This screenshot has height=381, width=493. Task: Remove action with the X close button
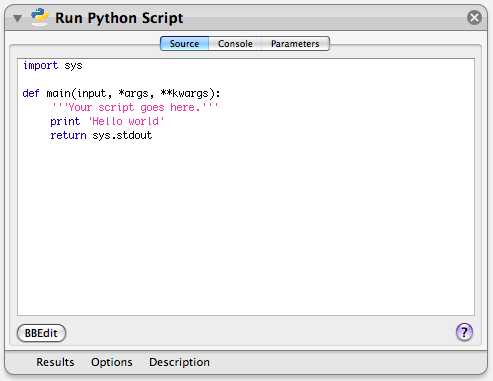tap(474, 17)
